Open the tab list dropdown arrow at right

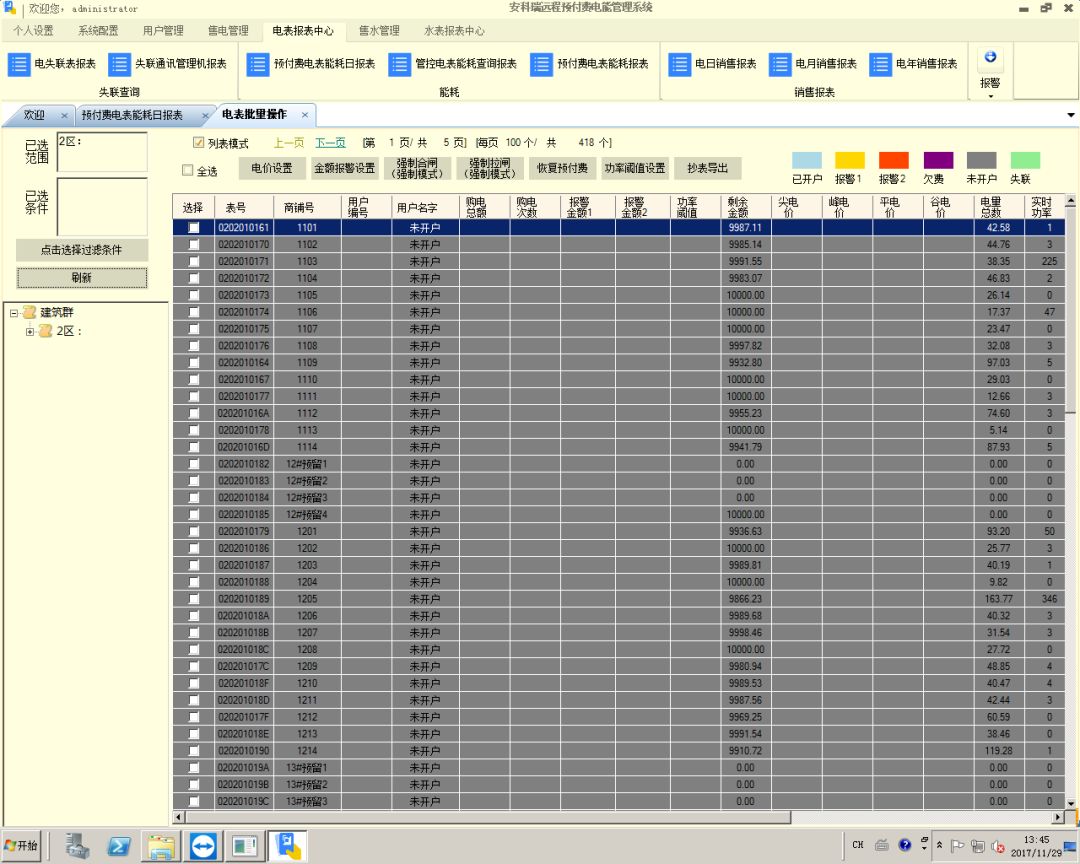[x=1071, y=115]
